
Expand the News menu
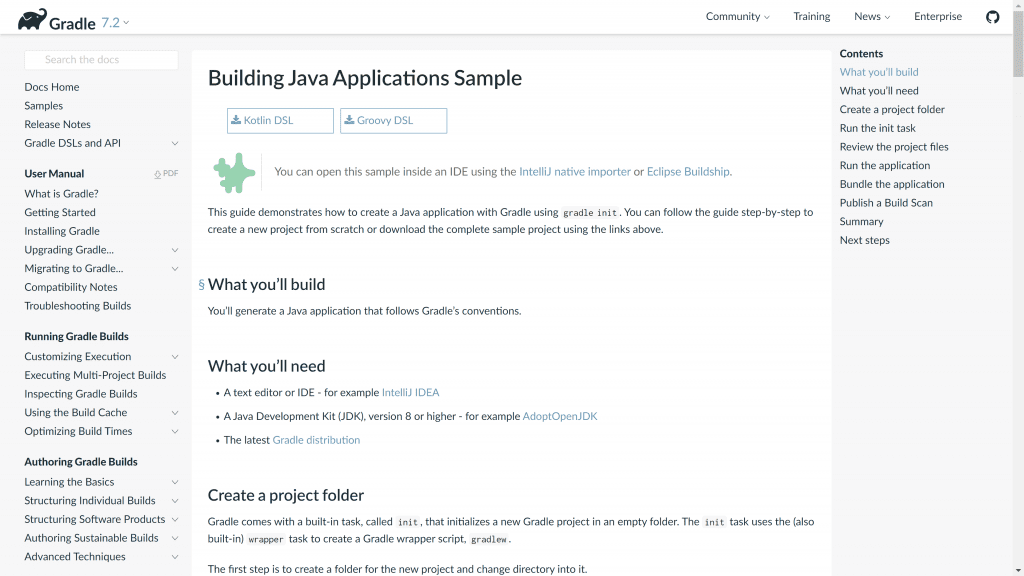pos(871,17)
